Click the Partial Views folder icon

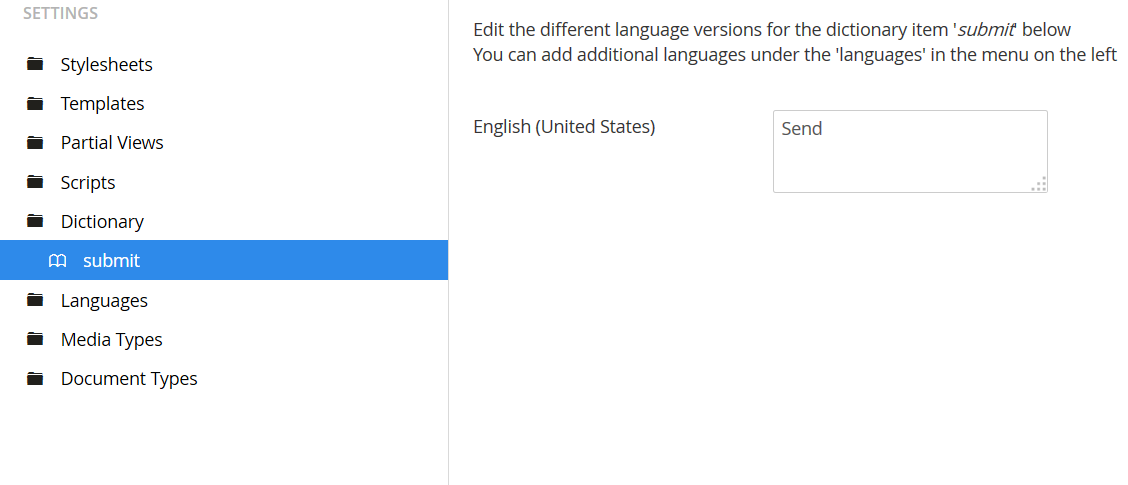(x=35, y=142)
